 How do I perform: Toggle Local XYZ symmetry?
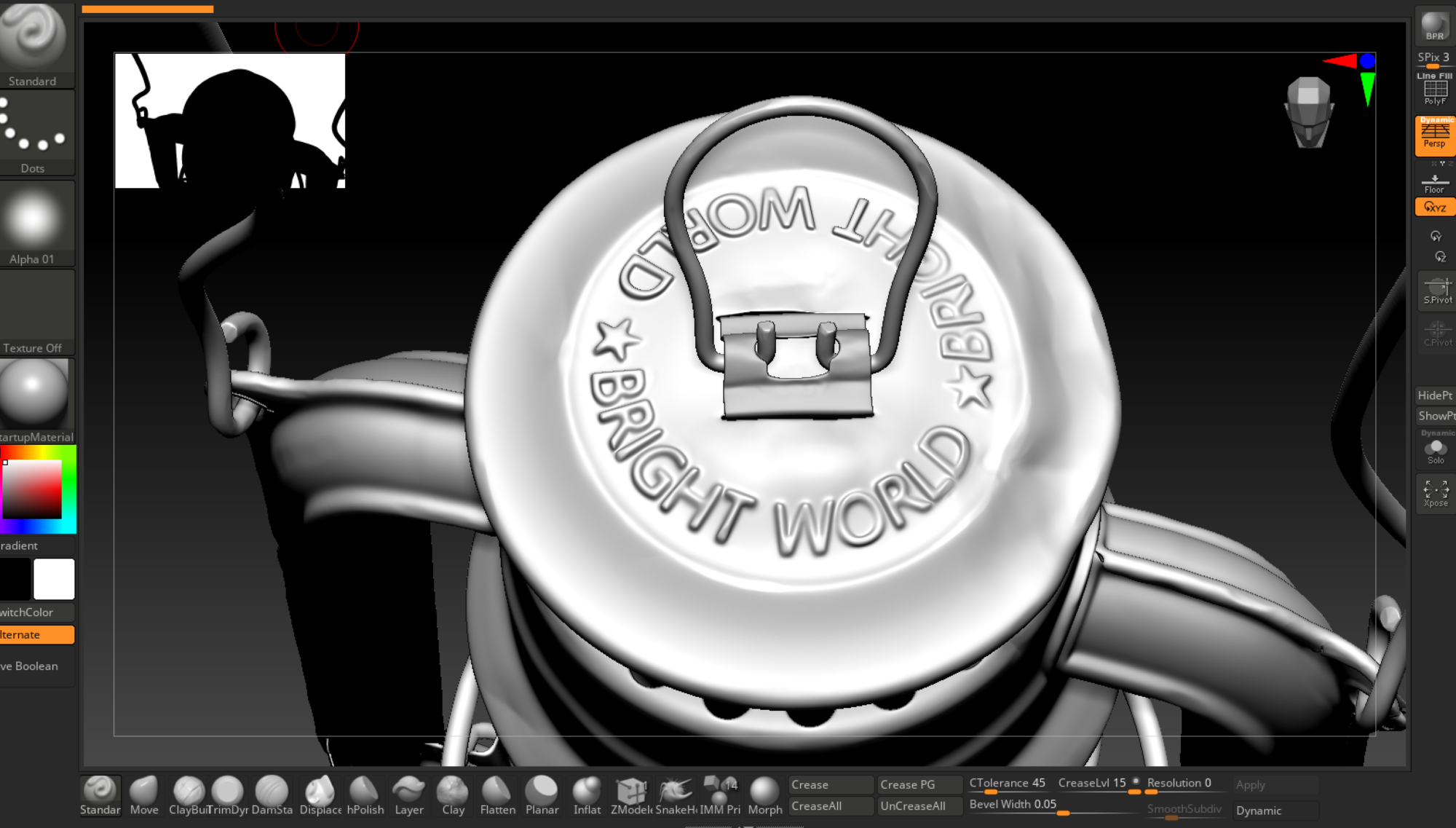tap(1433, 207)
